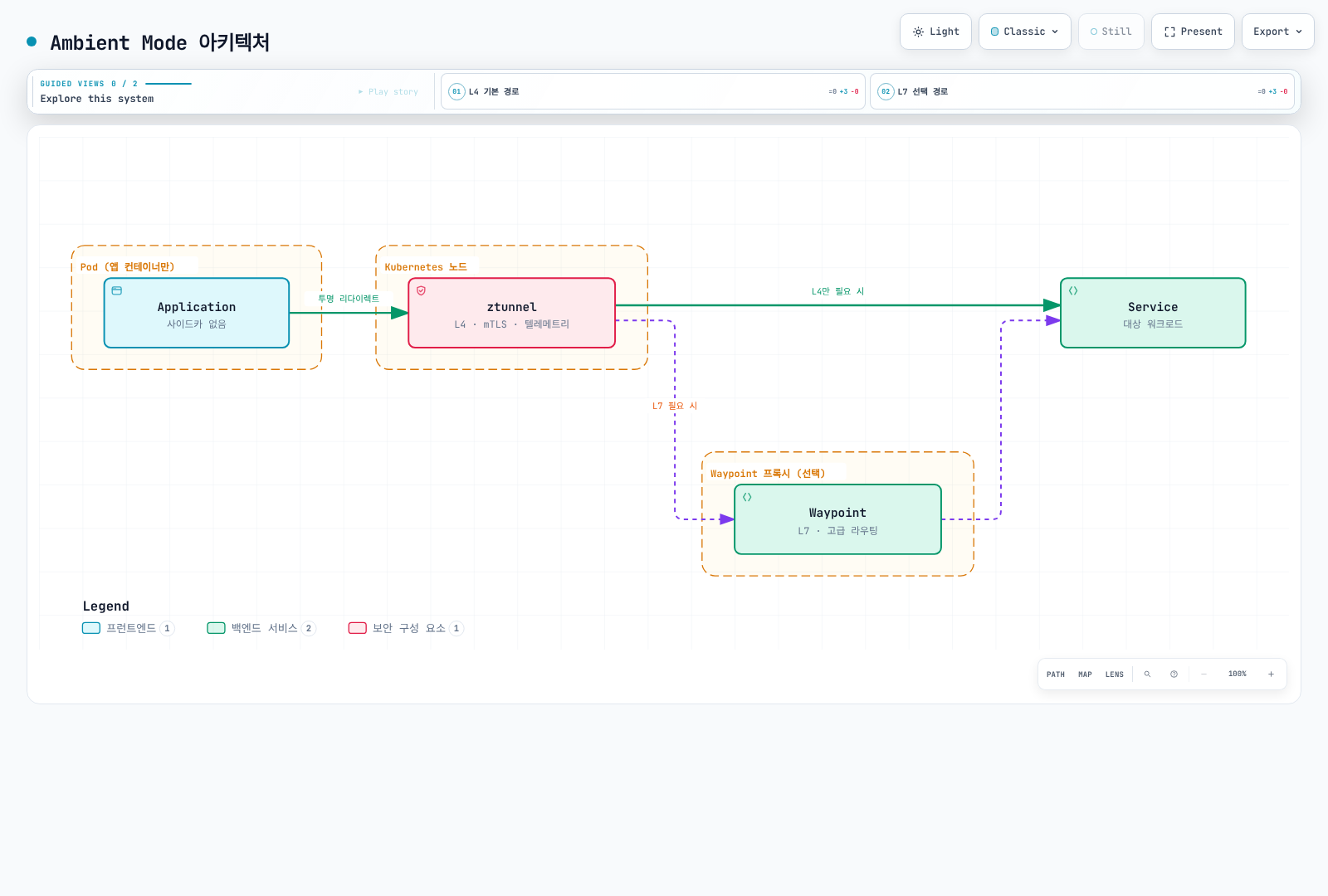
Task: Click the Present button
Action: [x=1193, y=32]
